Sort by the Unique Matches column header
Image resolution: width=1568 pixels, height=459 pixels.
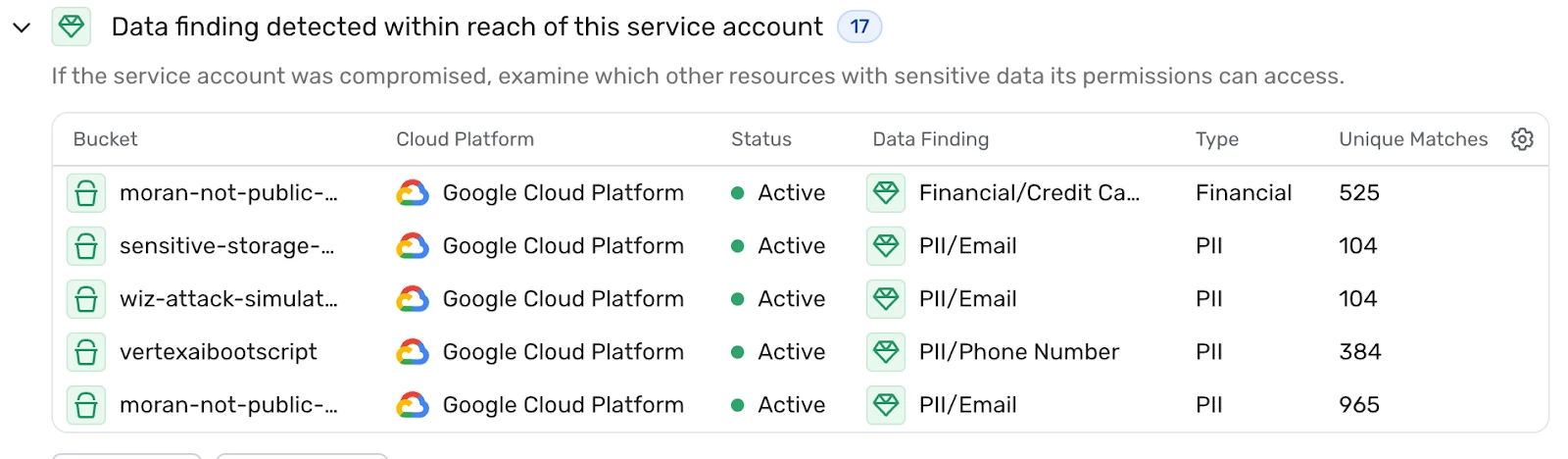[1413, 139]
